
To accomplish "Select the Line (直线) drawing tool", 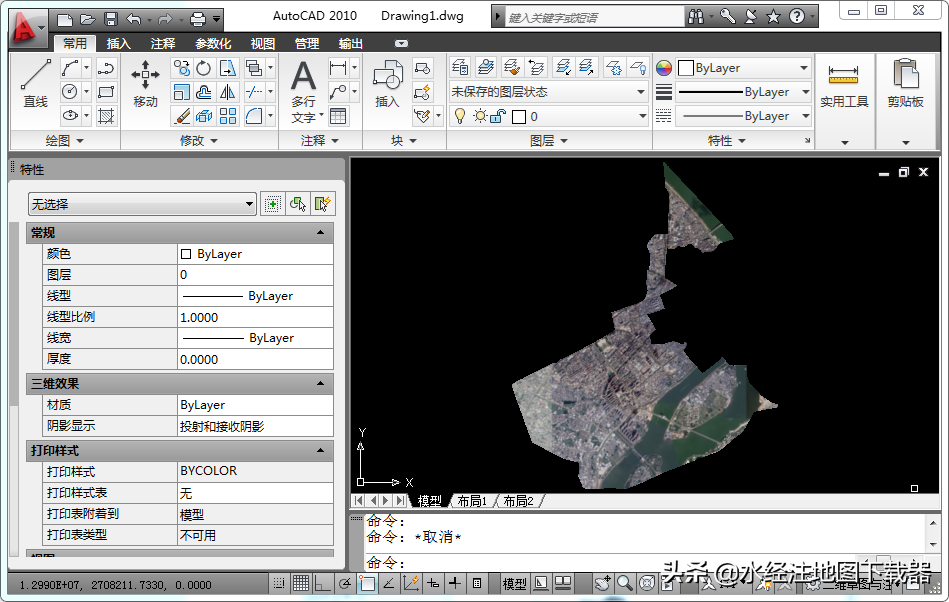I will (35, 83).
